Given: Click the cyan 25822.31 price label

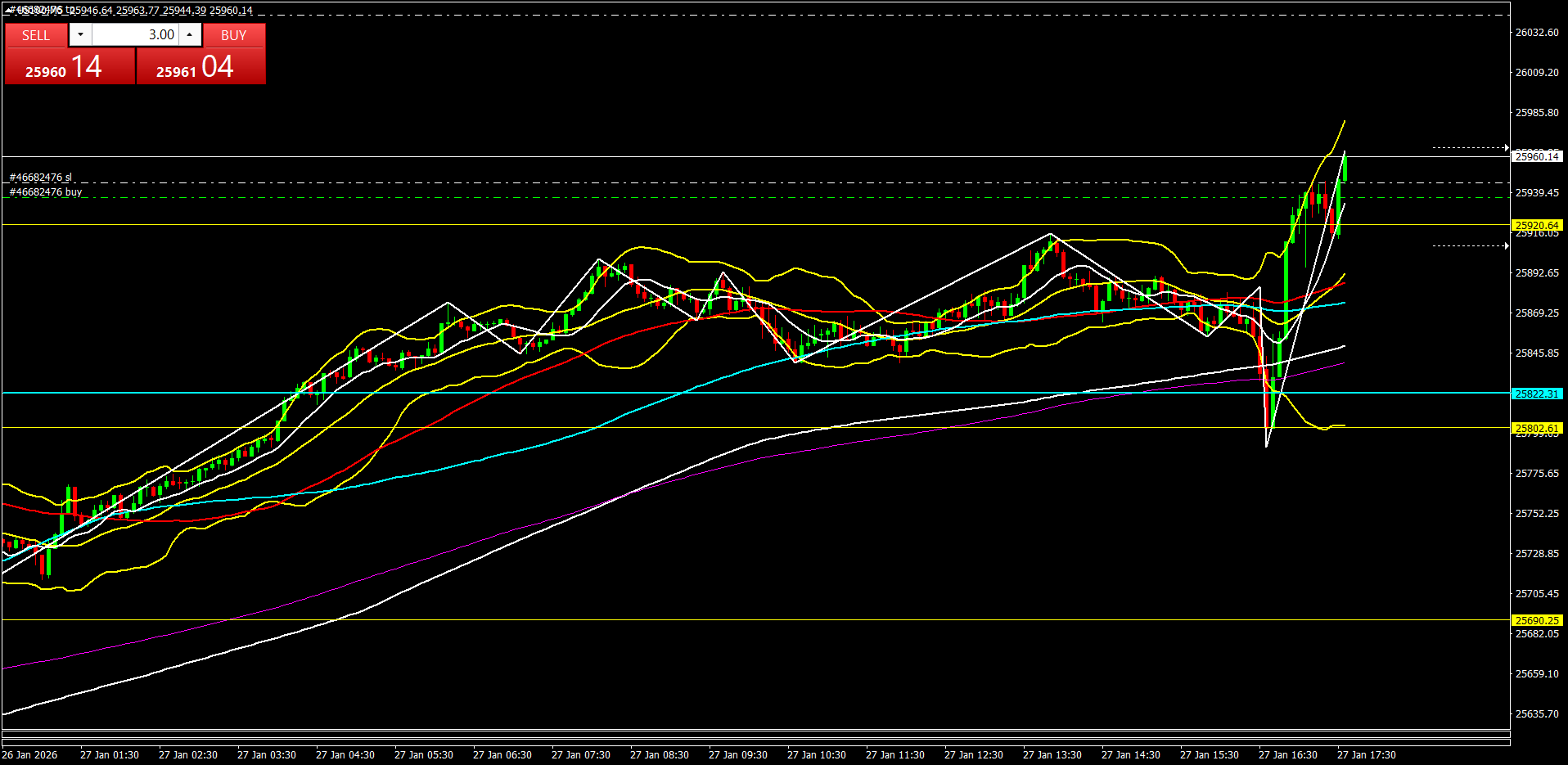Looking at the screenshot, I should 1537,394.
